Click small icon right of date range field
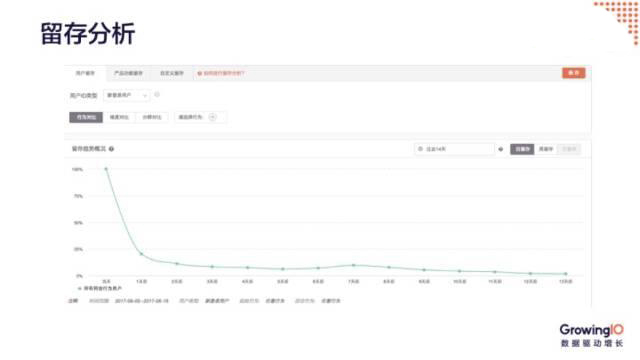640x360 pixels. point(501,149)
